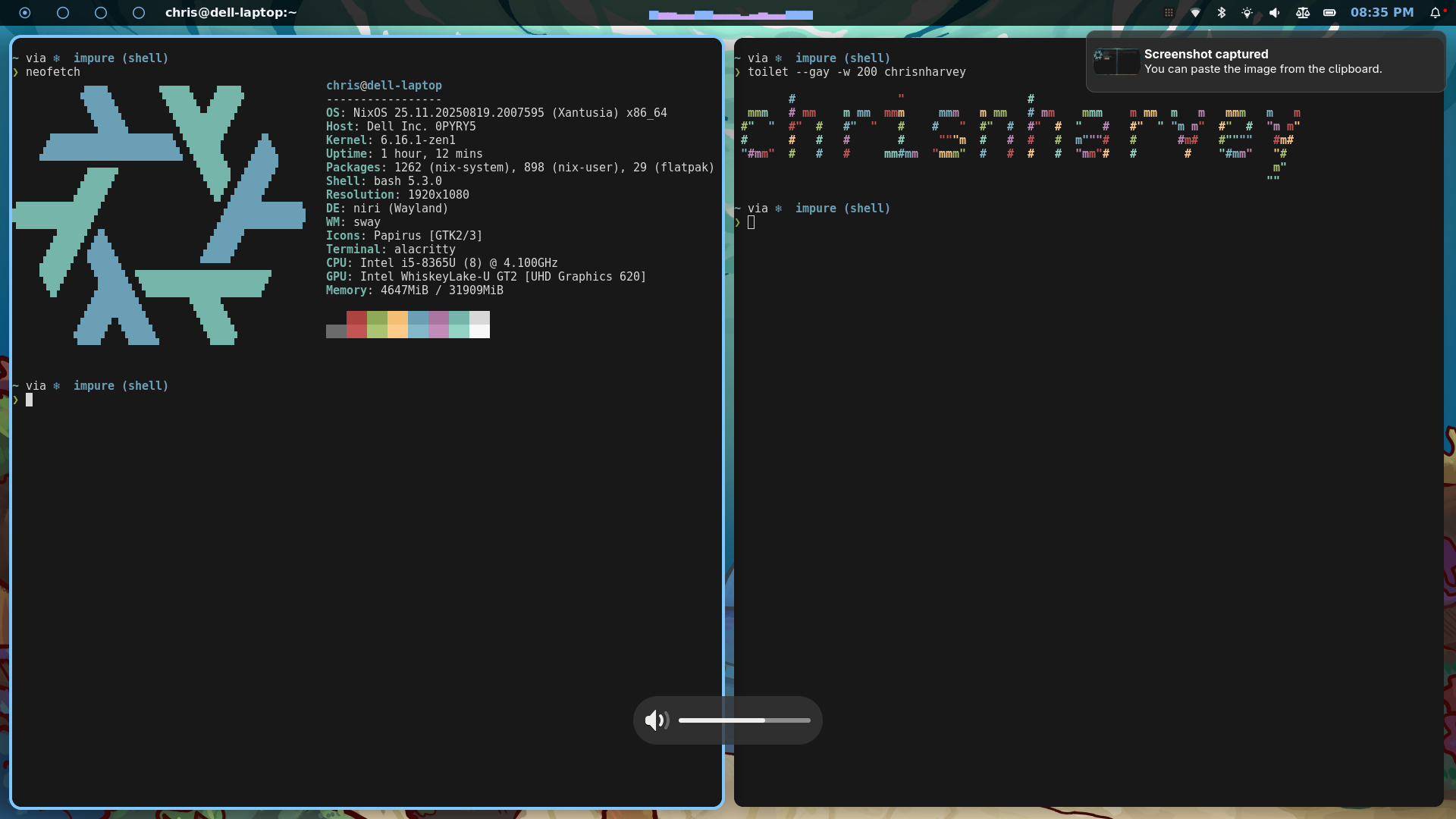Open notifications via the bell icon
This screenshot has width=1456, height=819.
point(1437,13)
